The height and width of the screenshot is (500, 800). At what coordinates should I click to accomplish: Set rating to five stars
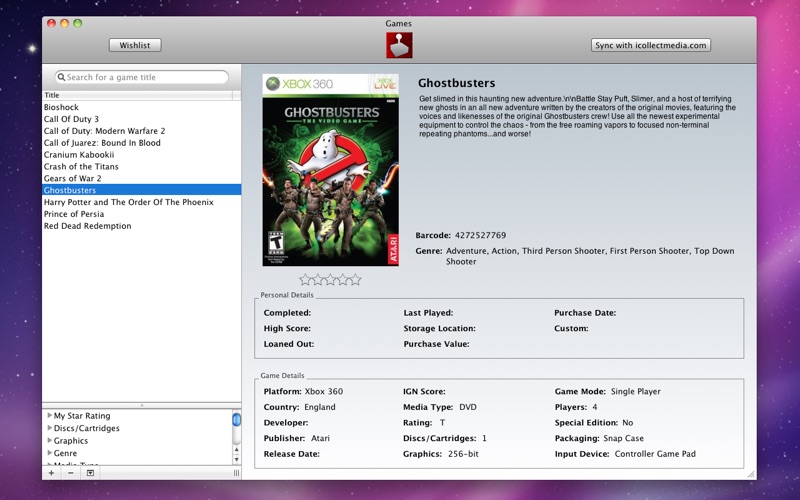(x=355, y=279)
